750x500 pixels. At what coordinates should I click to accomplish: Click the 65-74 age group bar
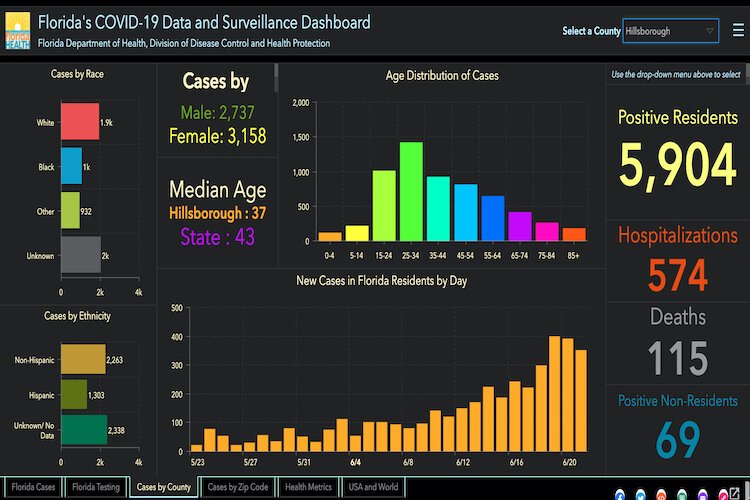[520, 226]
